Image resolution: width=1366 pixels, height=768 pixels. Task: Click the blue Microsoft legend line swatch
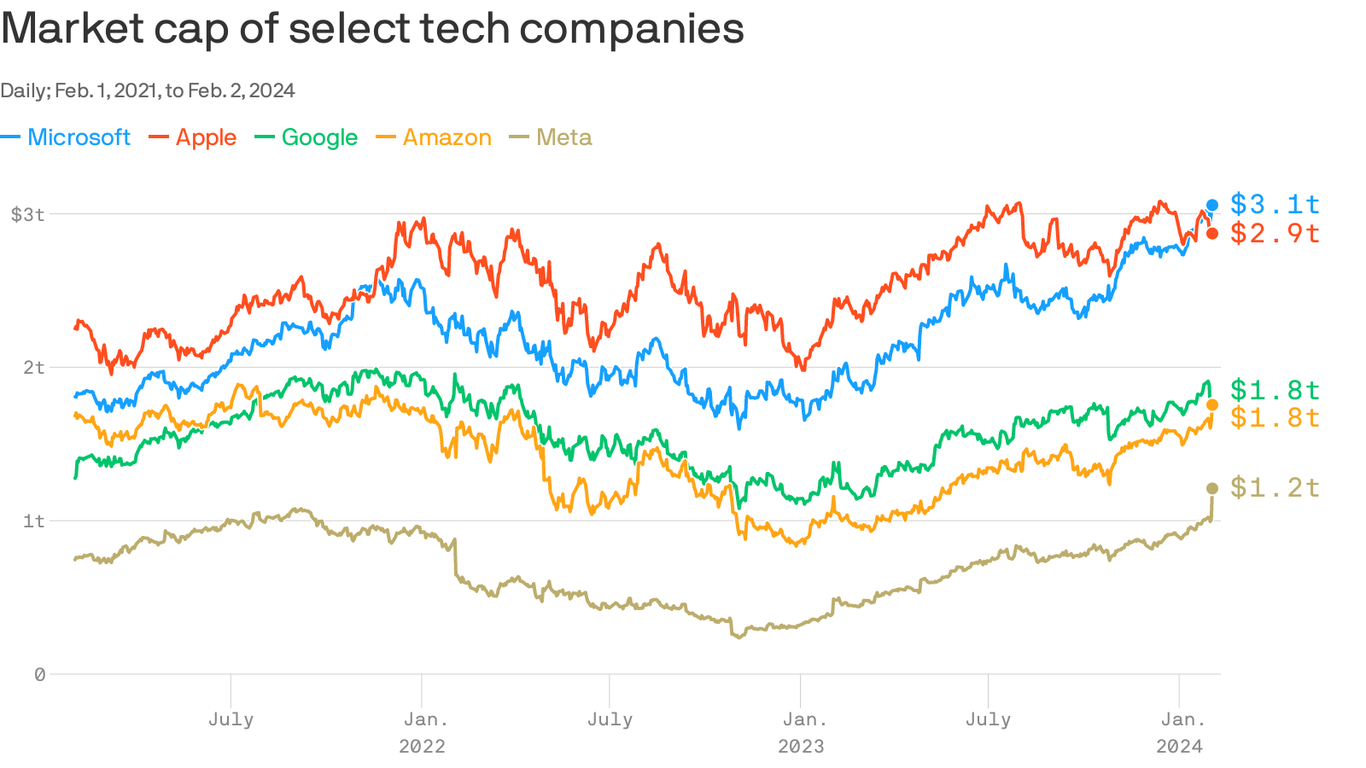pyautogui.click(x=11, y=138)
